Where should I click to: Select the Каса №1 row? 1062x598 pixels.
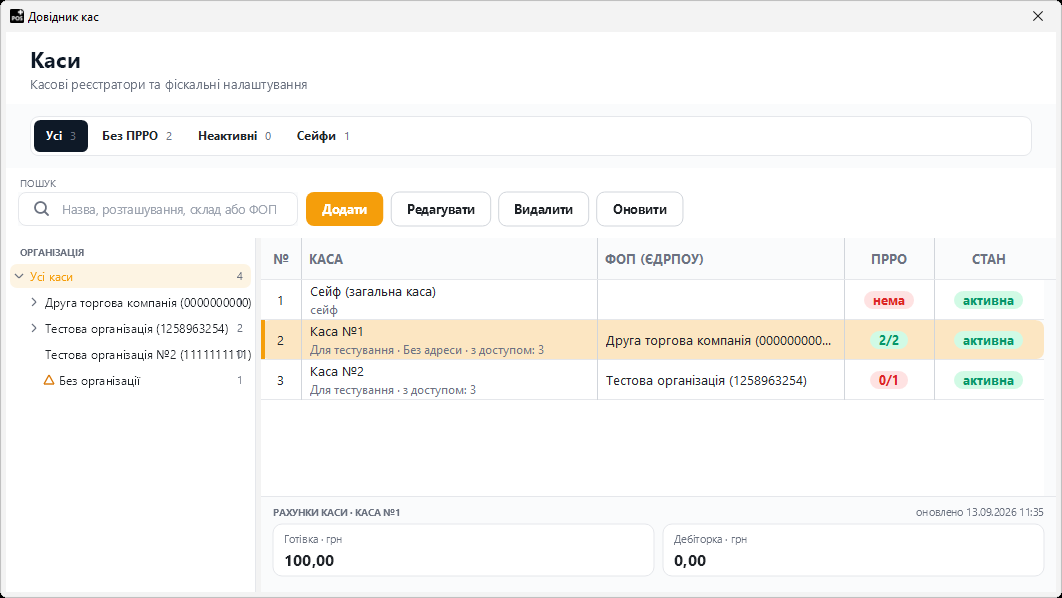click(x=652, y=340)
